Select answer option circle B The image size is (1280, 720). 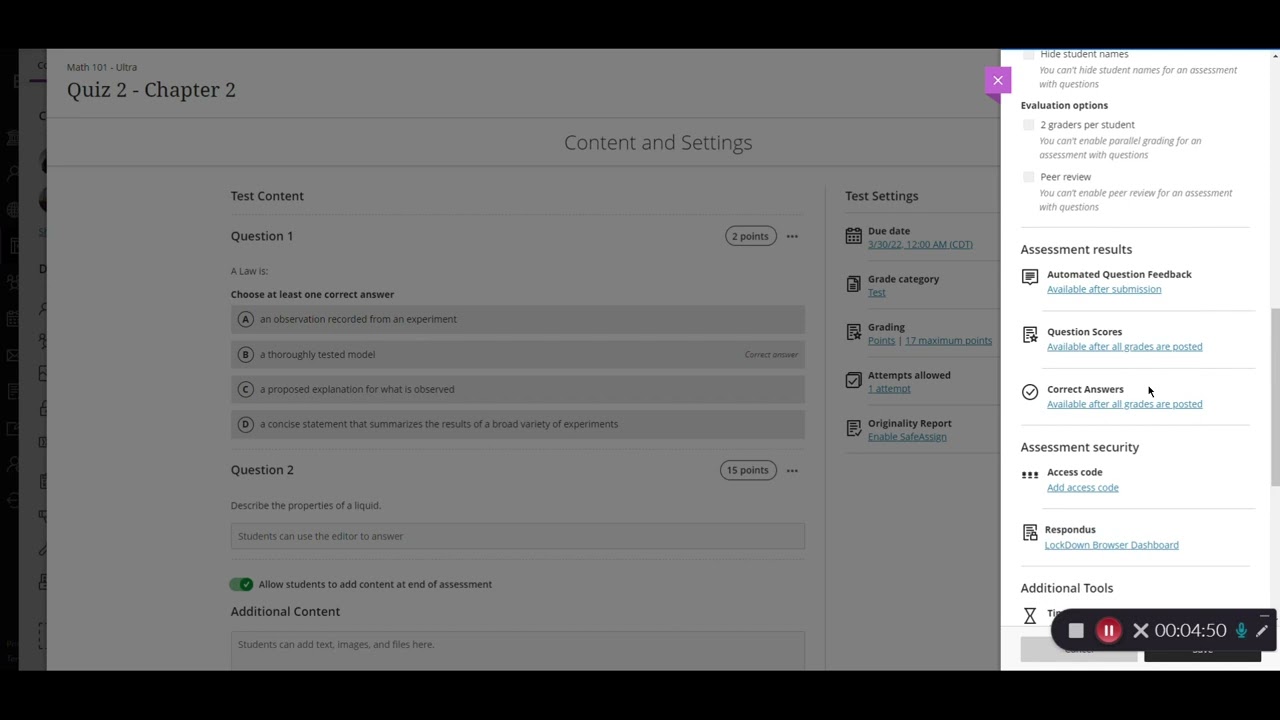coord(245,354)
